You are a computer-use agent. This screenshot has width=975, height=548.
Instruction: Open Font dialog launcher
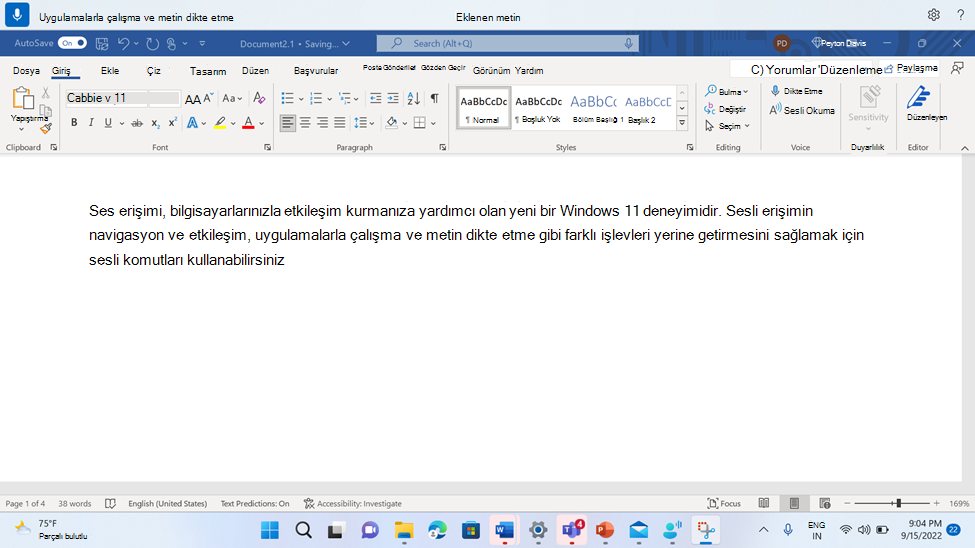click(x=267, y=147)
